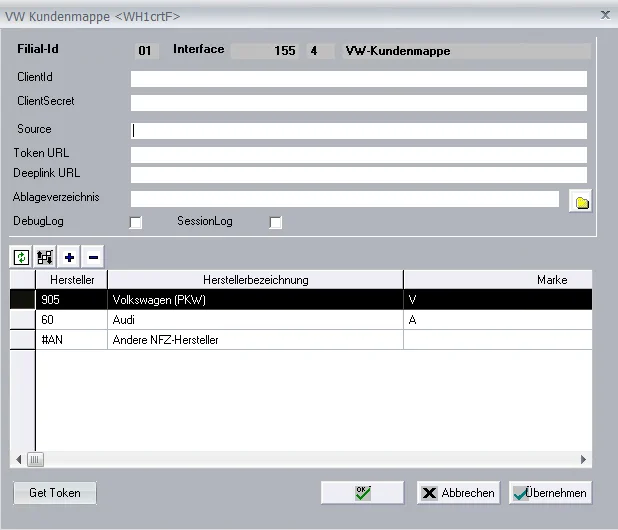Click the refresh icon above the table
This screenshot has height=530, width=618.
tap(21, 257)
